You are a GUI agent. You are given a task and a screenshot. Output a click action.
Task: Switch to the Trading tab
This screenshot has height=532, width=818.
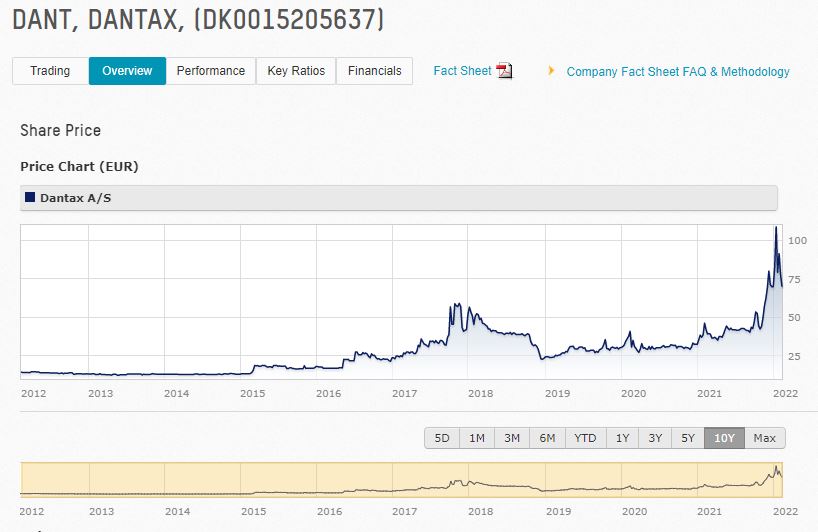pos(50,71)
